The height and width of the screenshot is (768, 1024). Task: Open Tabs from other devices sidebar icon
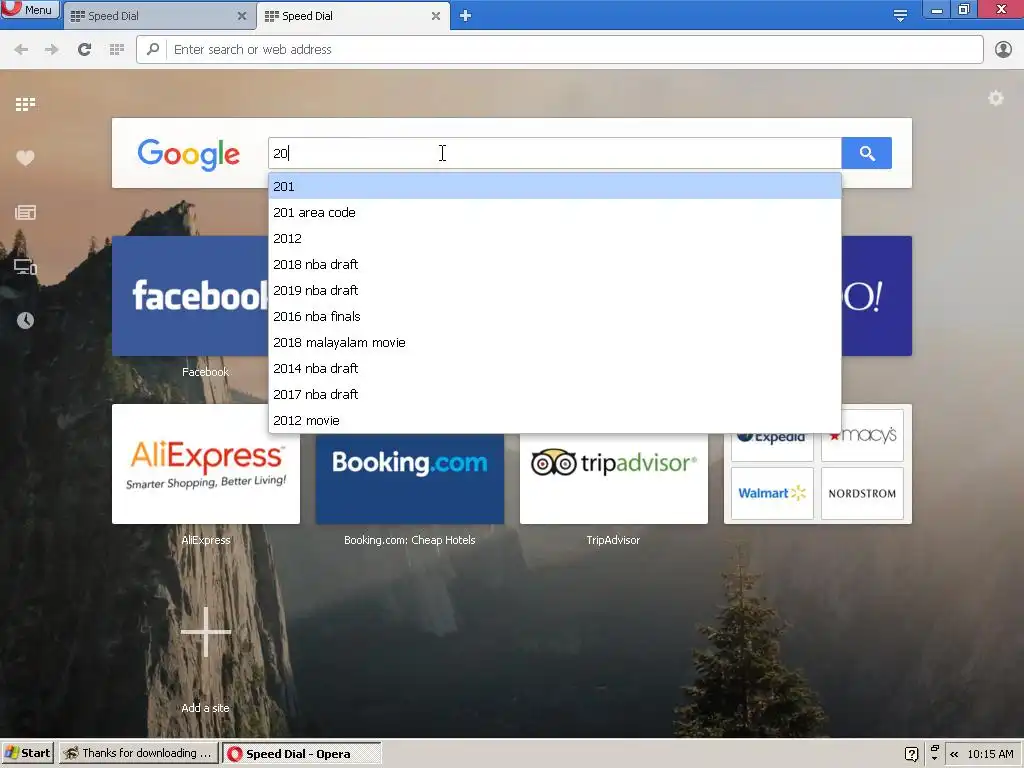pyautogui.click(x=25, y=267)
